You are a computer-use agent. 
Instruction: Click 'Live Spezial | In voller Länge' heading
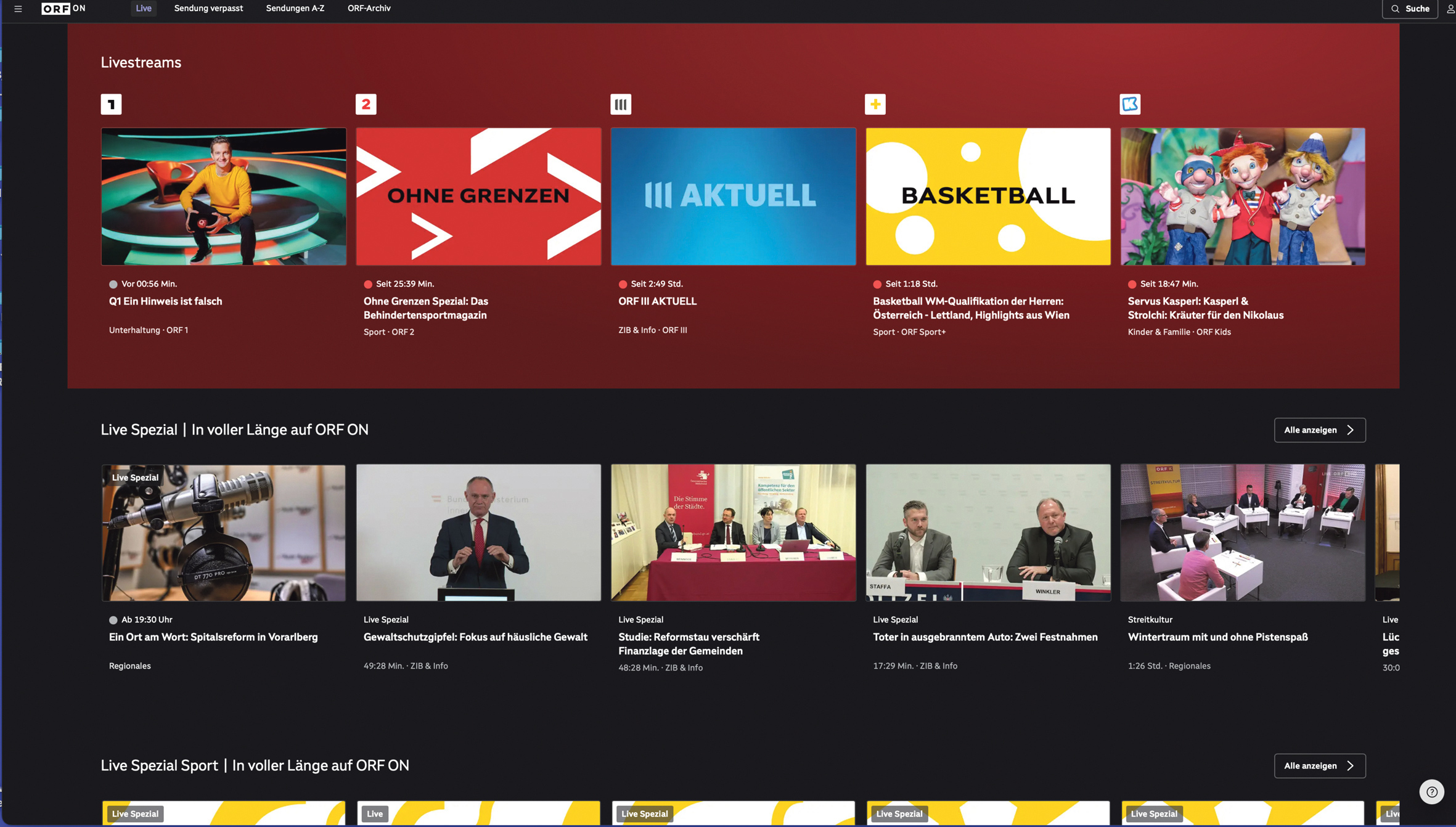click(235, 430)
